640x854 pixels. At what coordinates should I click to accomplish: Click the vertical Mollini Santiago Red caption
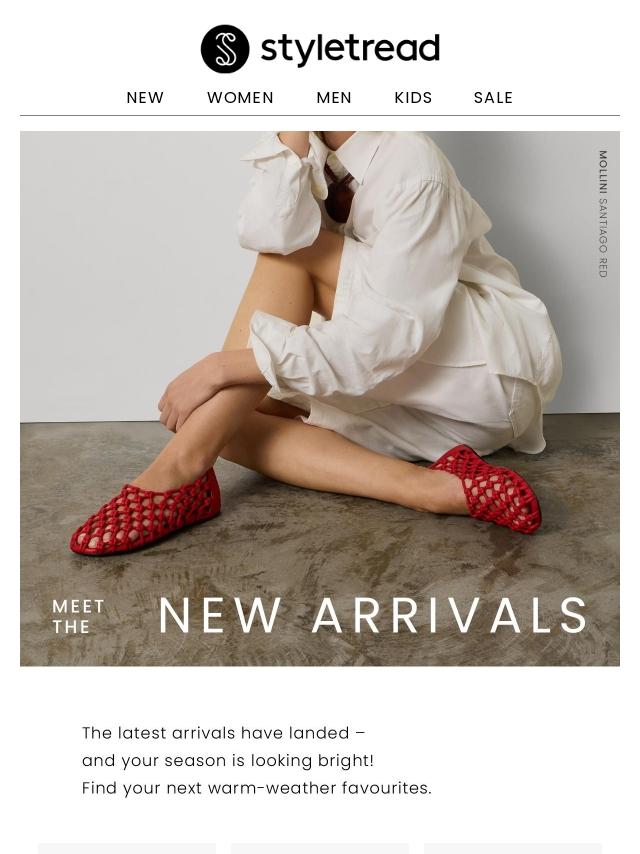pos(602,214)
